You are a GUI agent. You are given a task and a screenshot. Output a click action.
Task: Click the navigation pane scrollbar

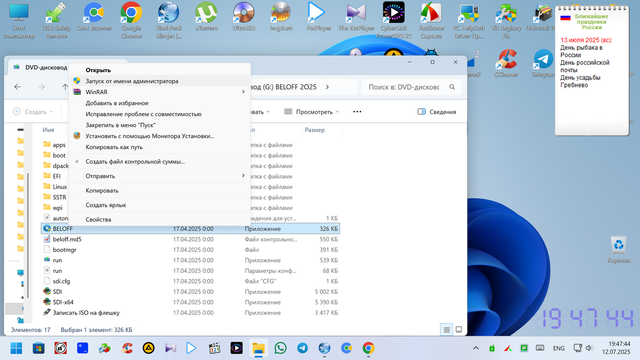click(28, 235)
